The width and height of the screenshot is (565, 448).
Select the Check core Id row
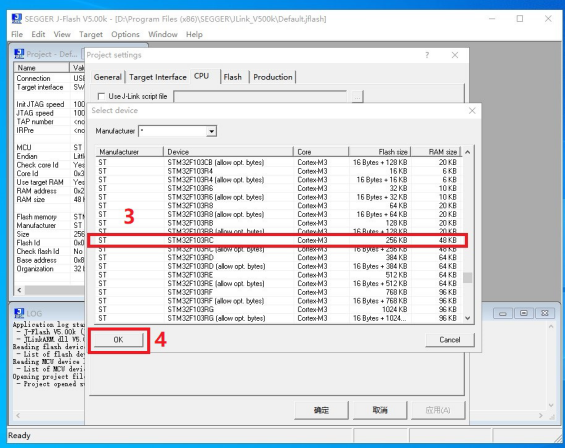pyautogui.click(x=49, y=165)
